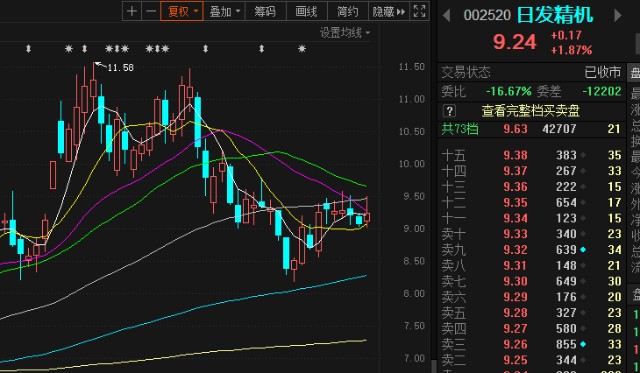Select the 卖十 row label

453,234
